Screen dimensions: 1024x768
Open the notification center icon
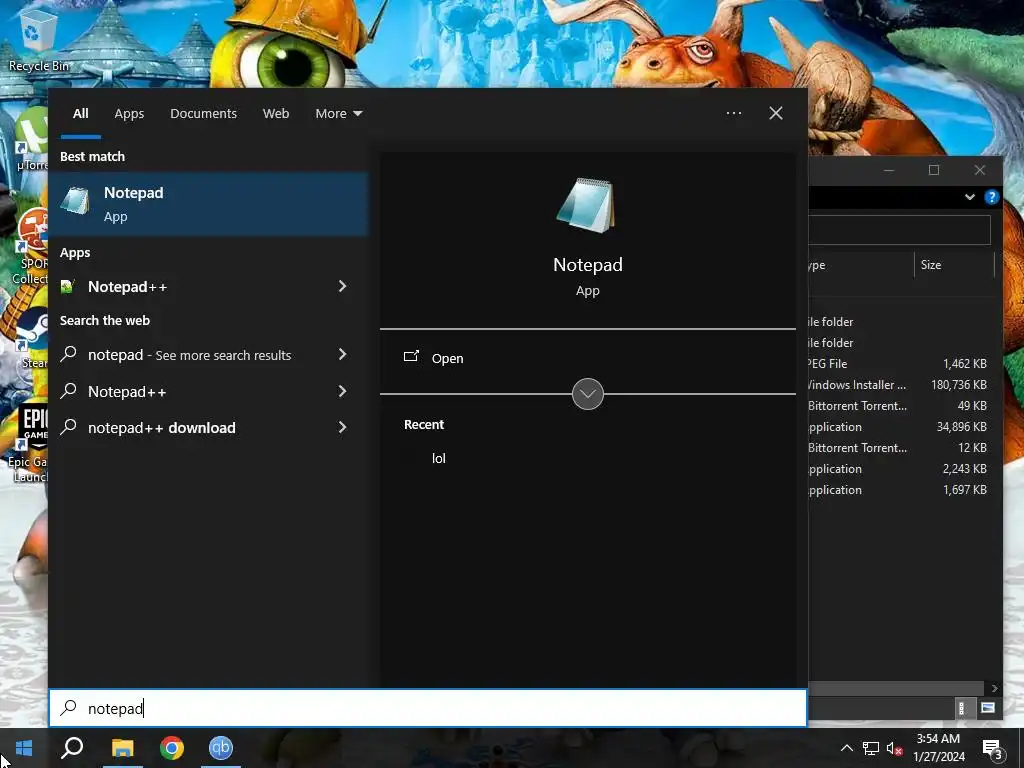tap(992, 748)
